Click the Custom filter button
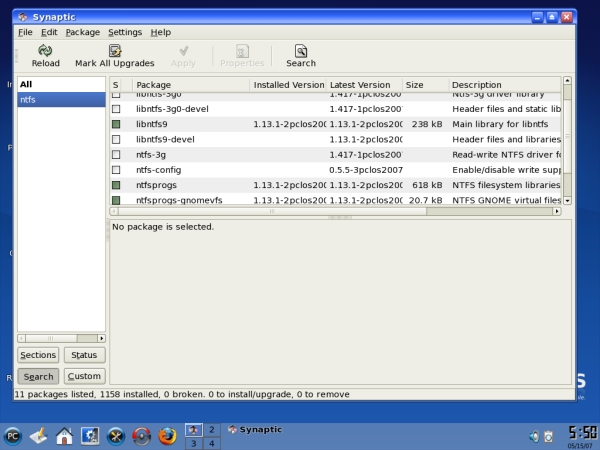The width and height of the screenshot is (600, 450). click(x=84, y=377)
